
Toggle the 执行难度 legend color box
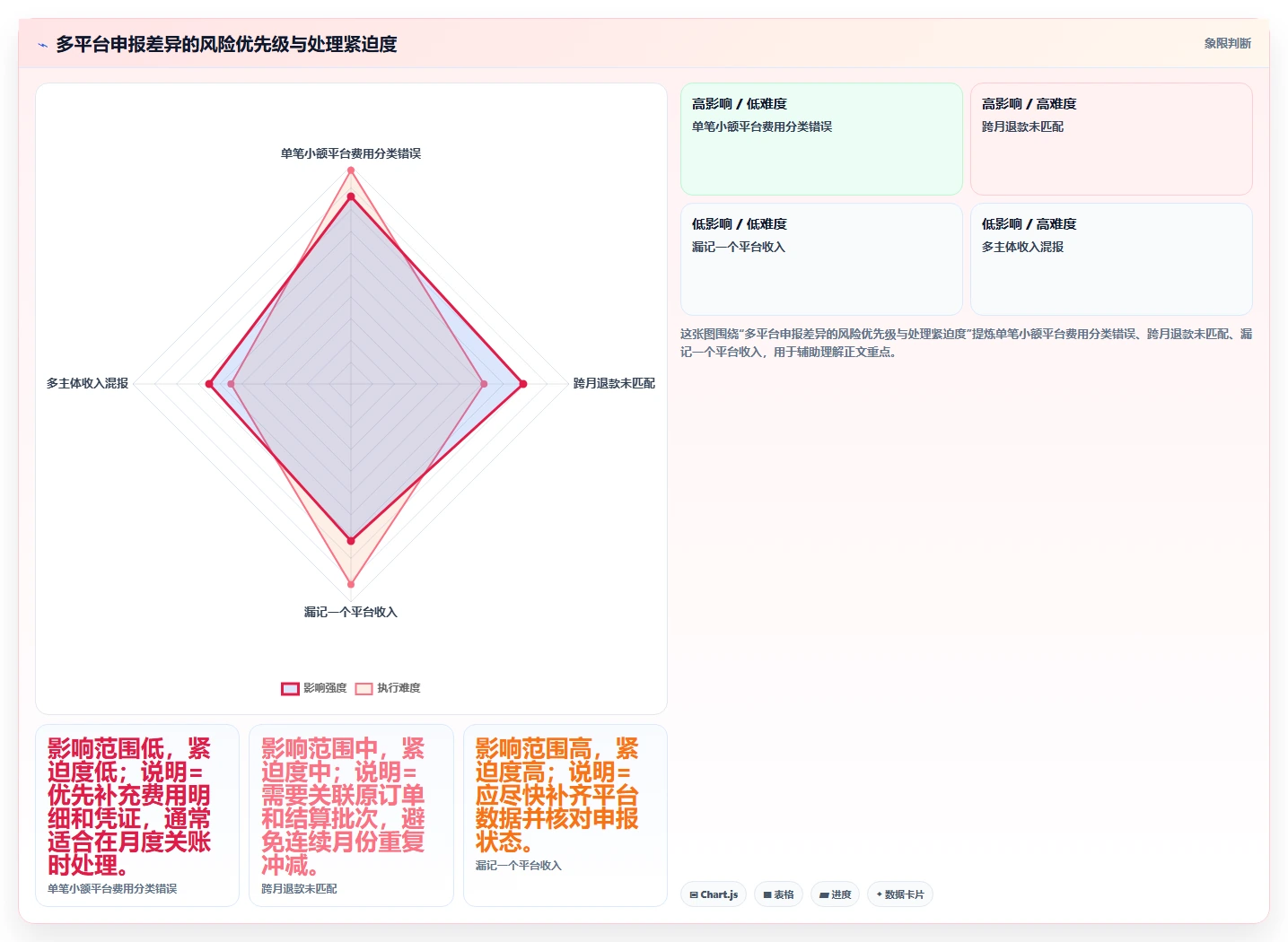[364, 688]
